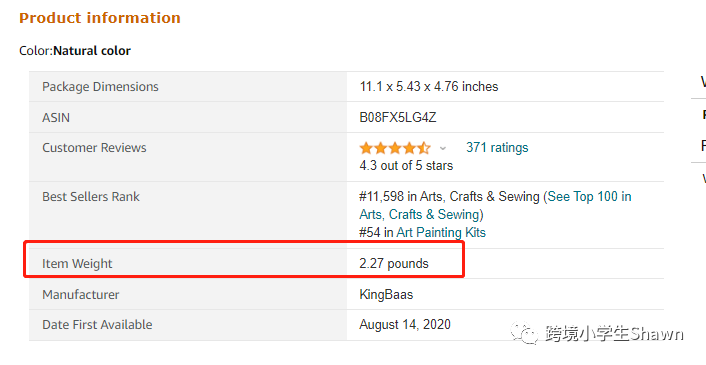Click the star rating icons

(395, 148)
